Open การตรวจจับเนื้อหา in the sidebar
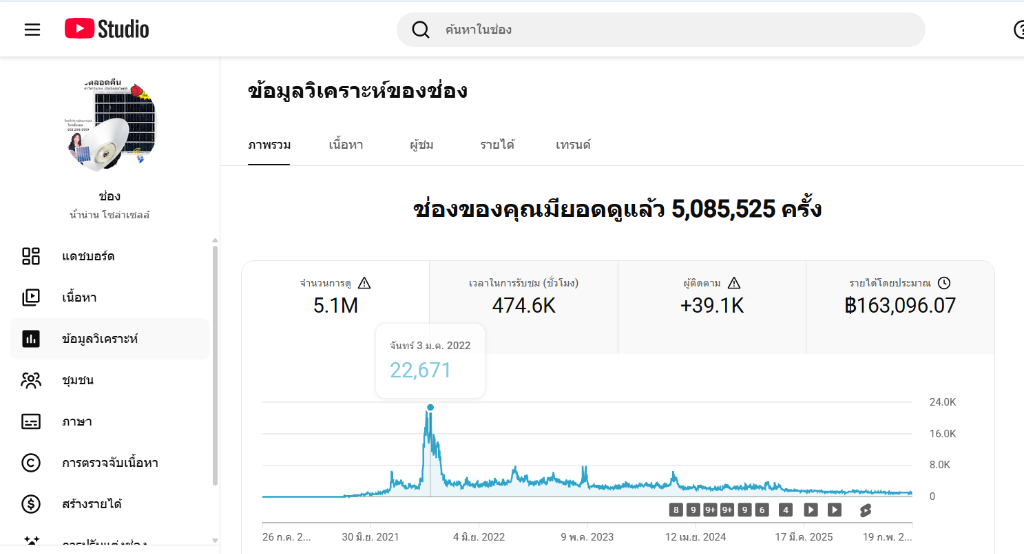 coord(110,463)
